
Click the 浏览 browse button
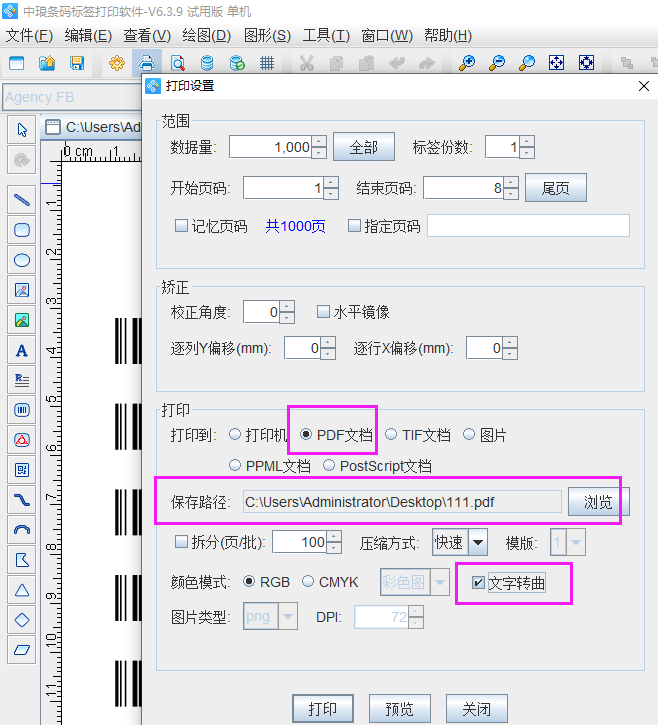tap(598, 502)
